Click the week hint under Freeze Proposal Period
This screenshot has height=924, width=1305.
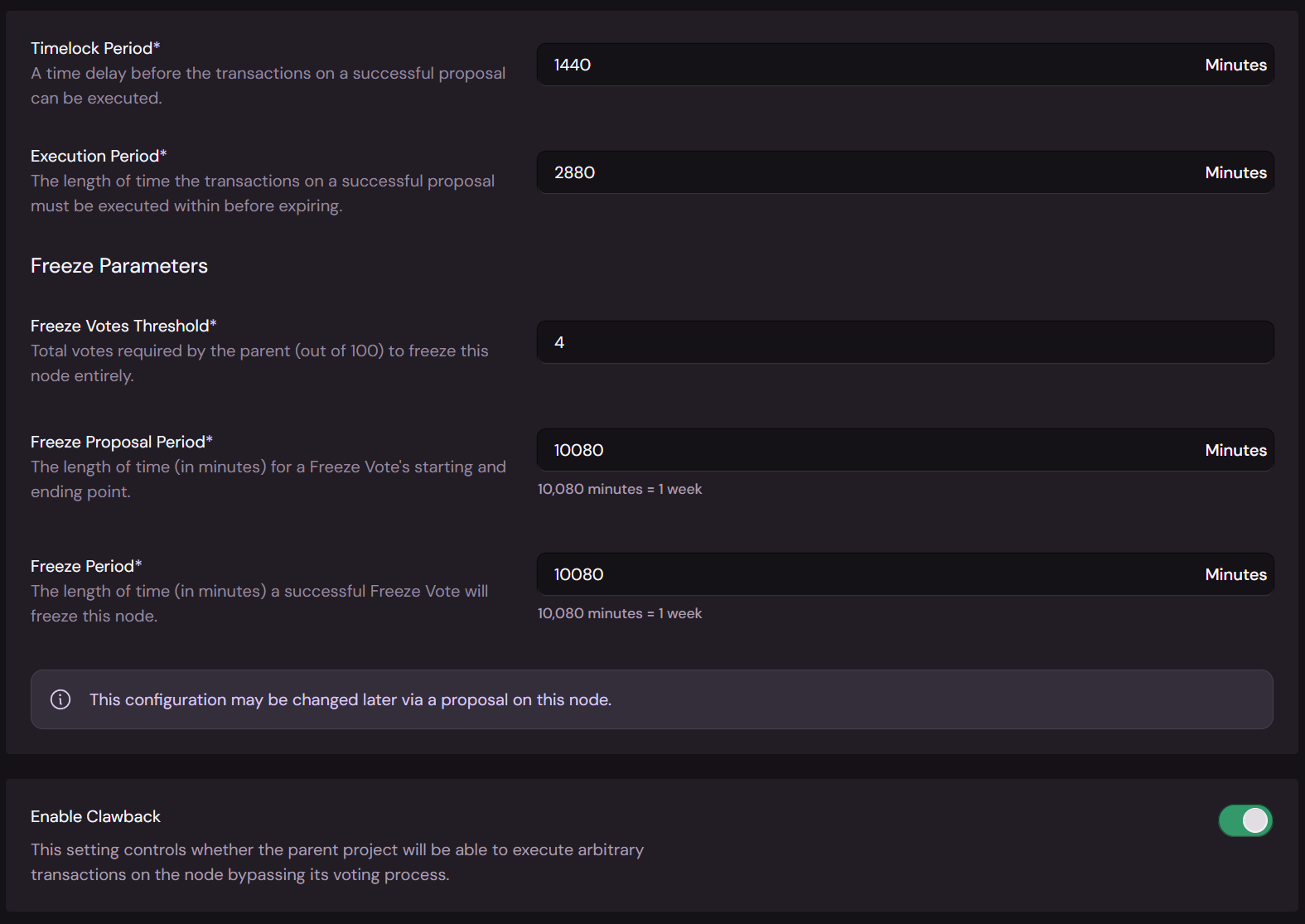[620, 489]
